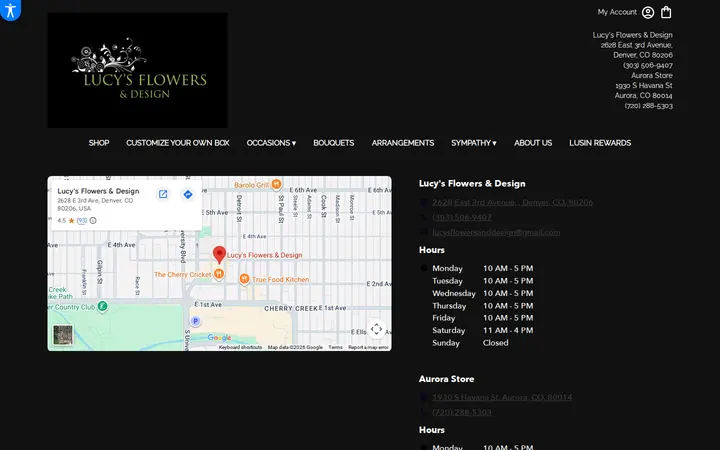
Task: Click the Google logo on the map
Action: (x=219, y=338)
